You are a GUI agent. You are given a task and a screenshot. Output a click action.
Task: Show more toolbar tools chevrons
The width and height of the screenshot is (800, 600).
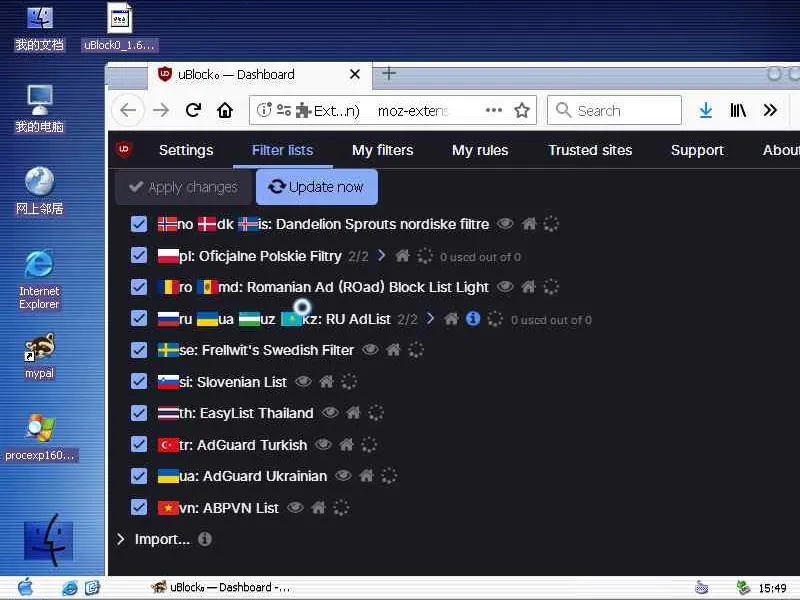[770, 110]
